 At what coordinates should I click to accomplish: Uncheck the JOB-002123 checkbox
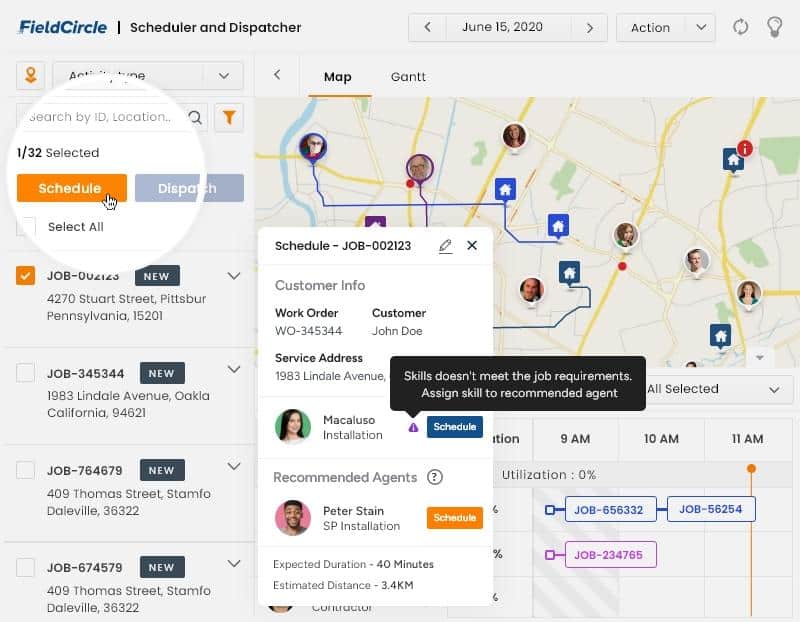(x=26, y=276)
